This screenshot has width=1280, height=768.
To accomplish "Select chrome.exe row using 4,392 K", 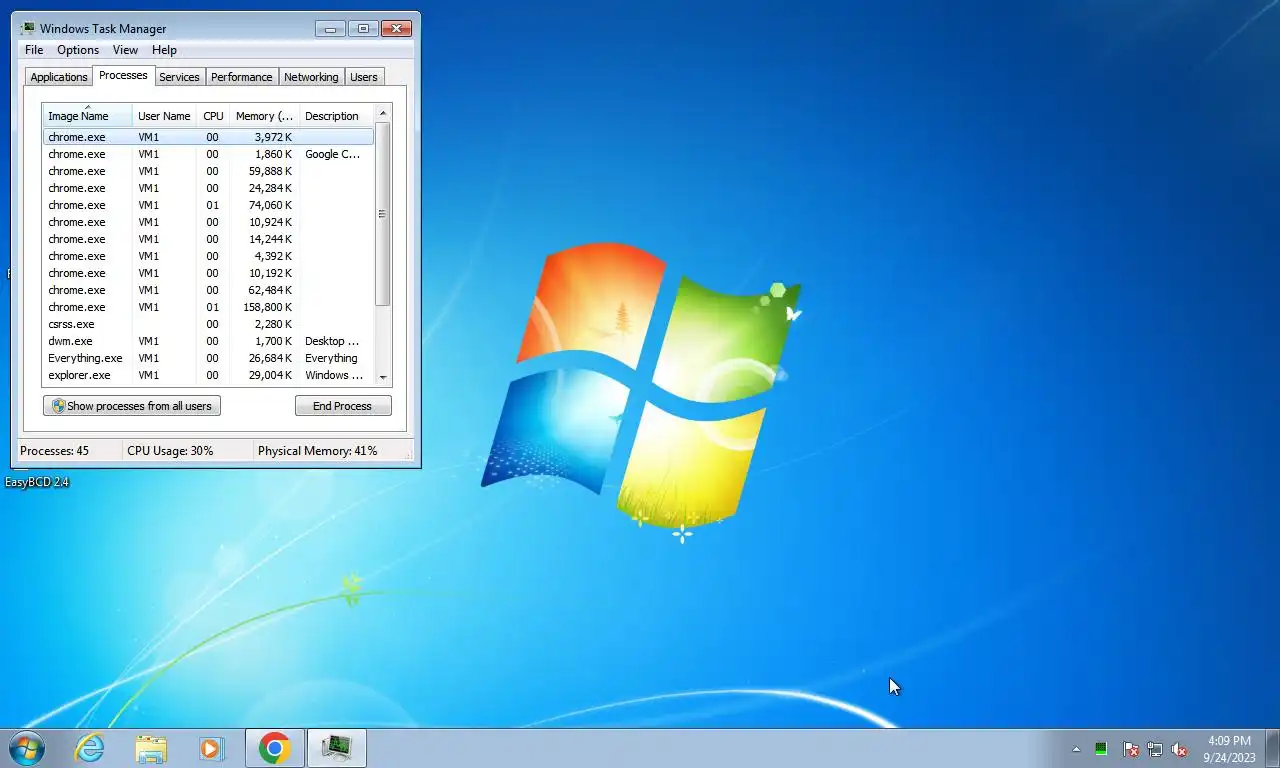I will (208, 256).
